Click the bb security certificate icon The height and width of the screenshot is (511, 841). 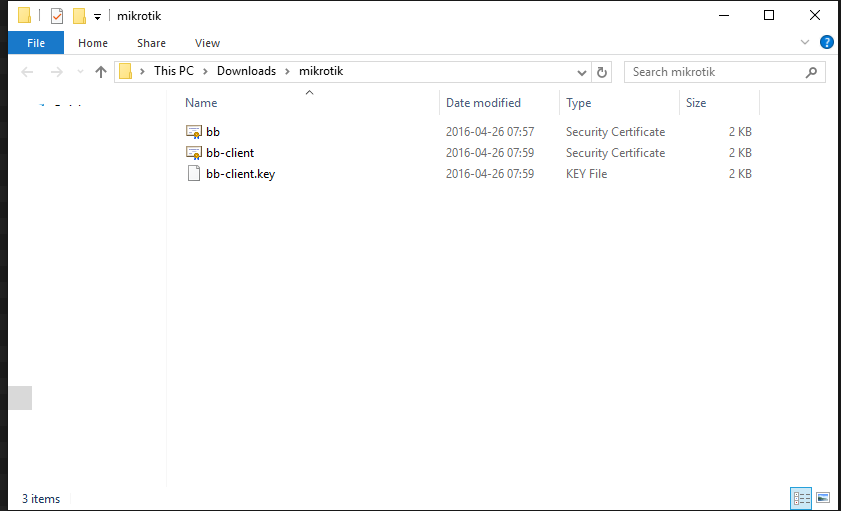[x=194, y=131]
